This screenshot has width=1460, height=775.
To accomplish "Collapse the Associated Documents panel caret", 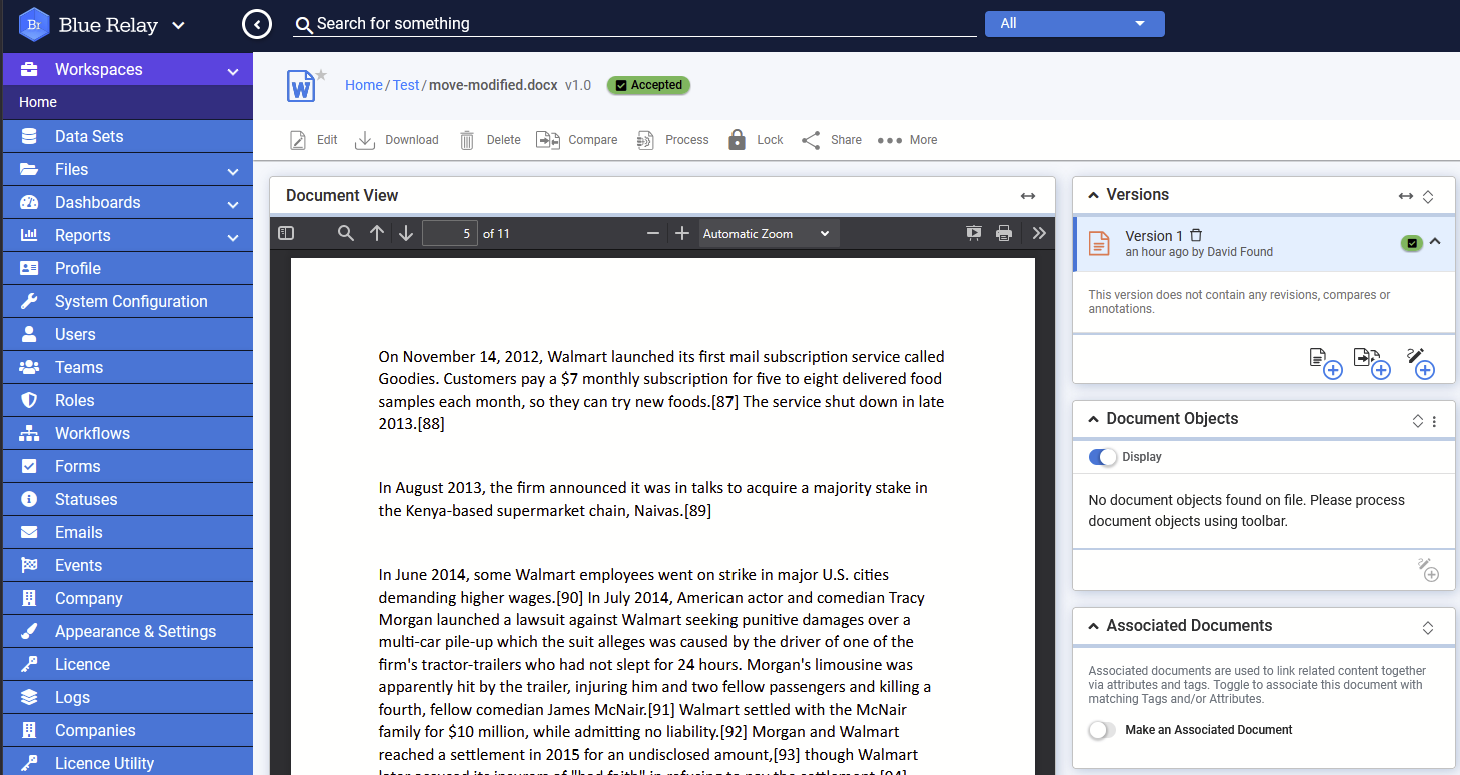I will point(1093,626).
